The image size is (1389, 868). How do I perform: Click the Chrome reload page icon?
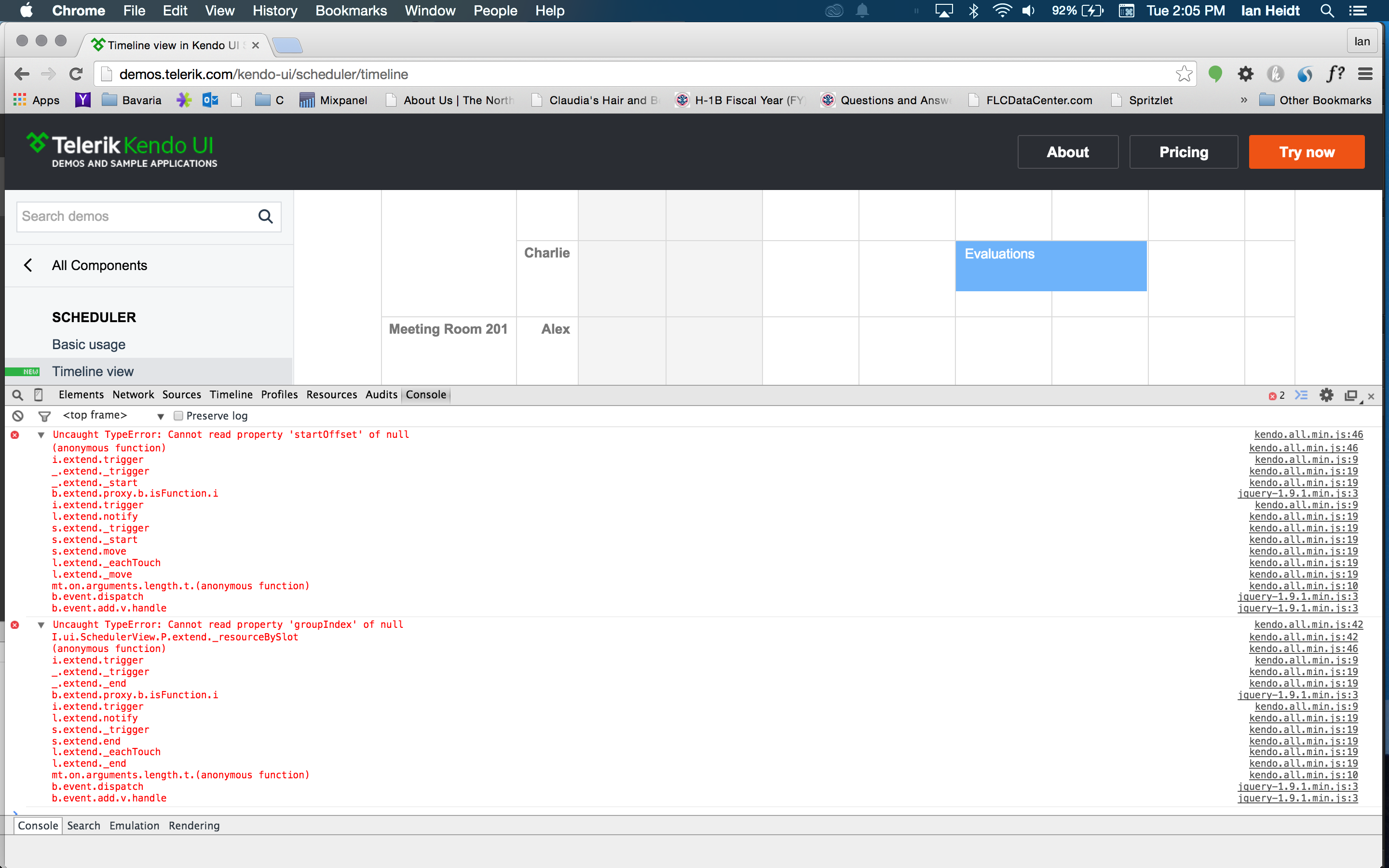(76, 74)
